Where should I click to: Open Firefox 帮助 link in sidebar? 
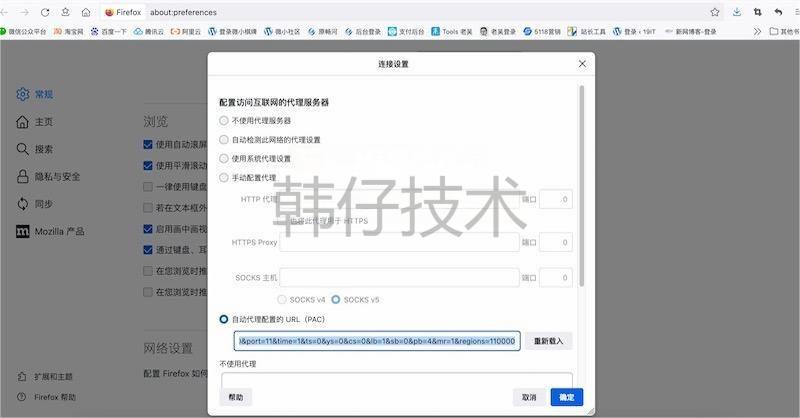(x=46, y=397)
